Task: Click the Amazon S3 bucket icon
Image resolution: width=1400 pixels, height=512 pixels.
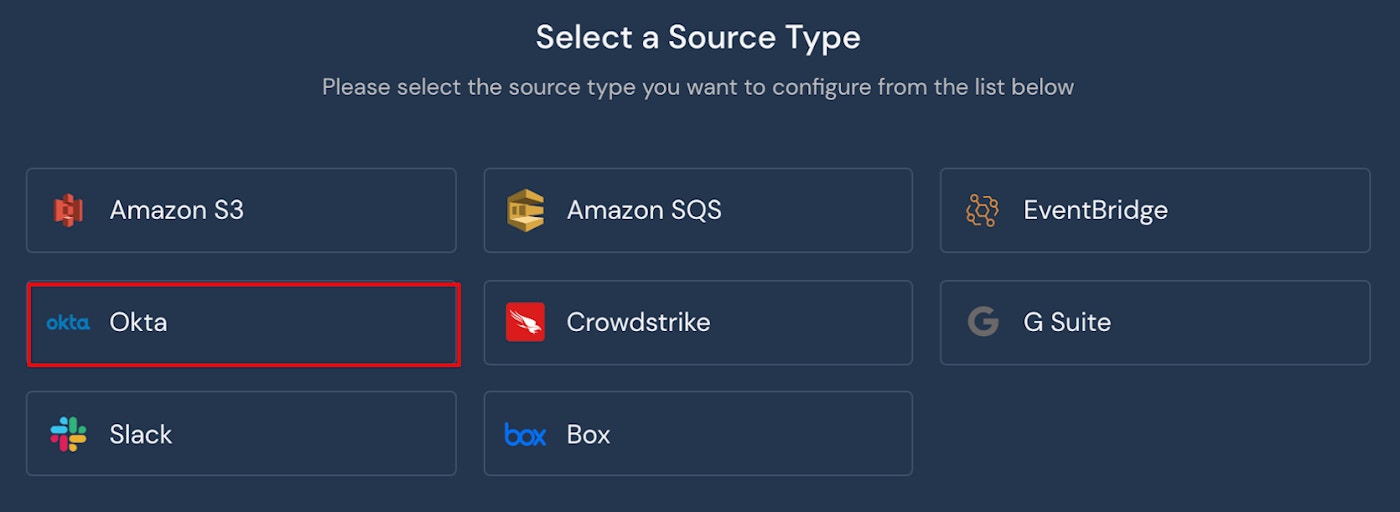Action: click(68, 210)
